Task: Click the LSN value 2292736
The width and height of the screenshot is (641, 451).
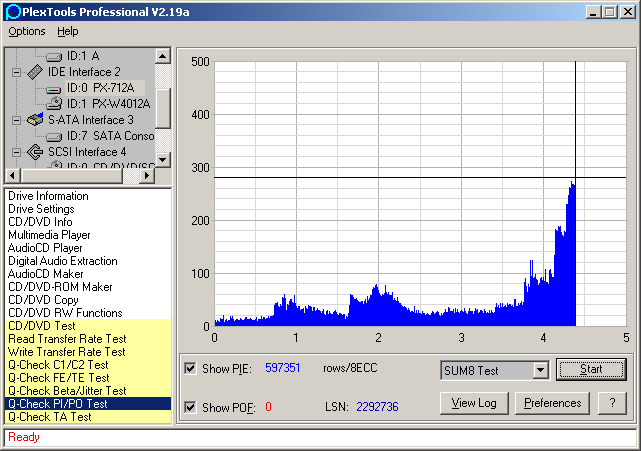Action: click(x=377, y=407)
